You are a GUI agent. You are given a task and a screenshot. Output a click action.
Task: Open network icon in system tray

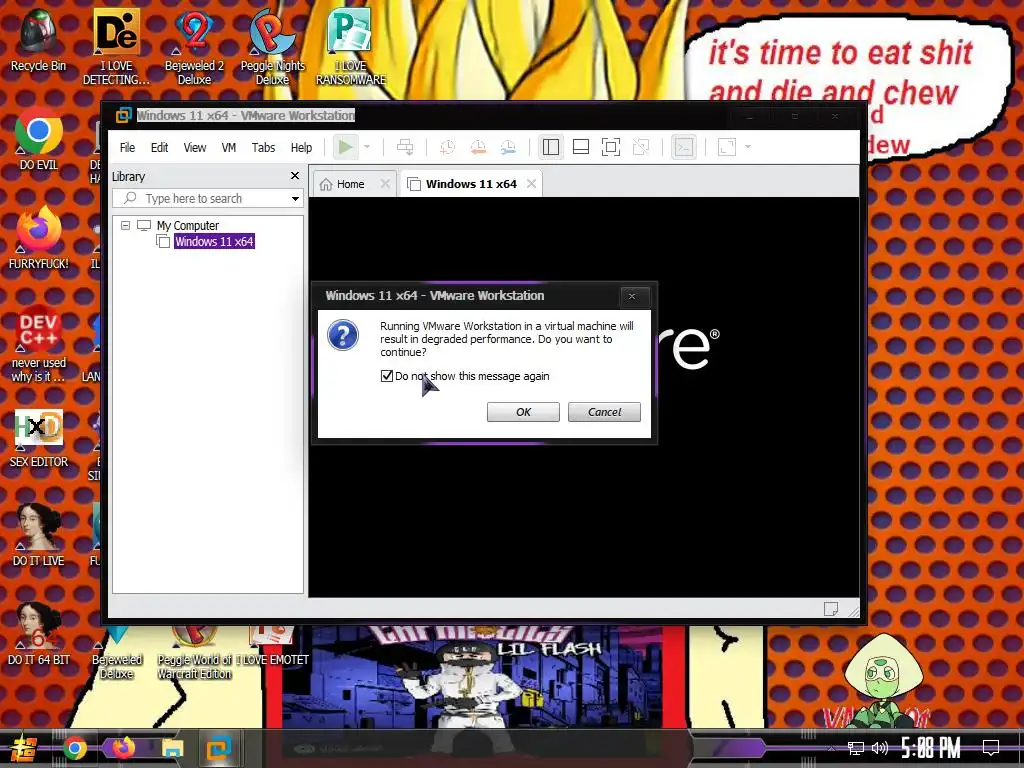(x=856, y=748)
